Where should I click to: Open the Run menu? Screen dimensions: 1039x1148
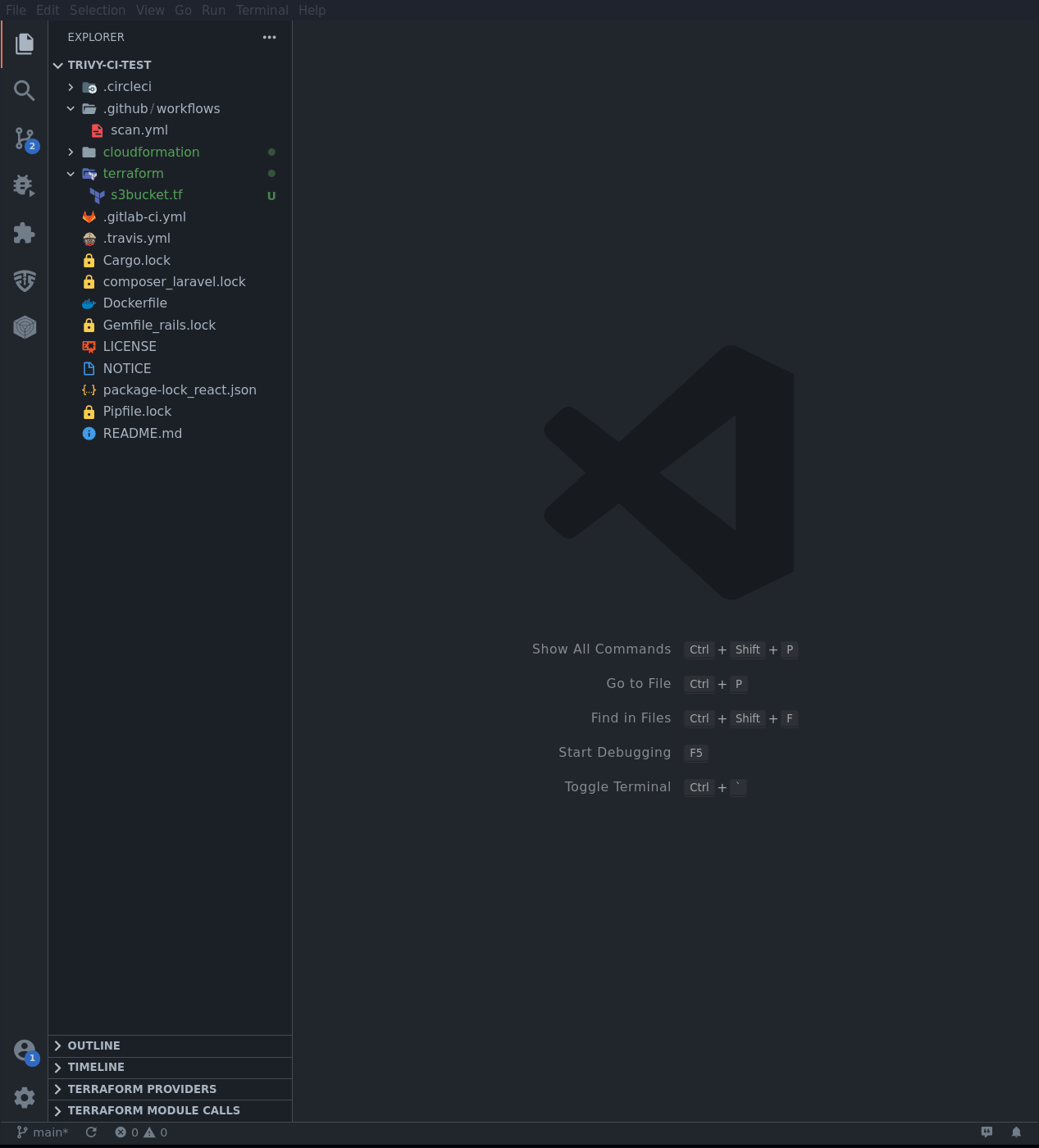point(213,10)
